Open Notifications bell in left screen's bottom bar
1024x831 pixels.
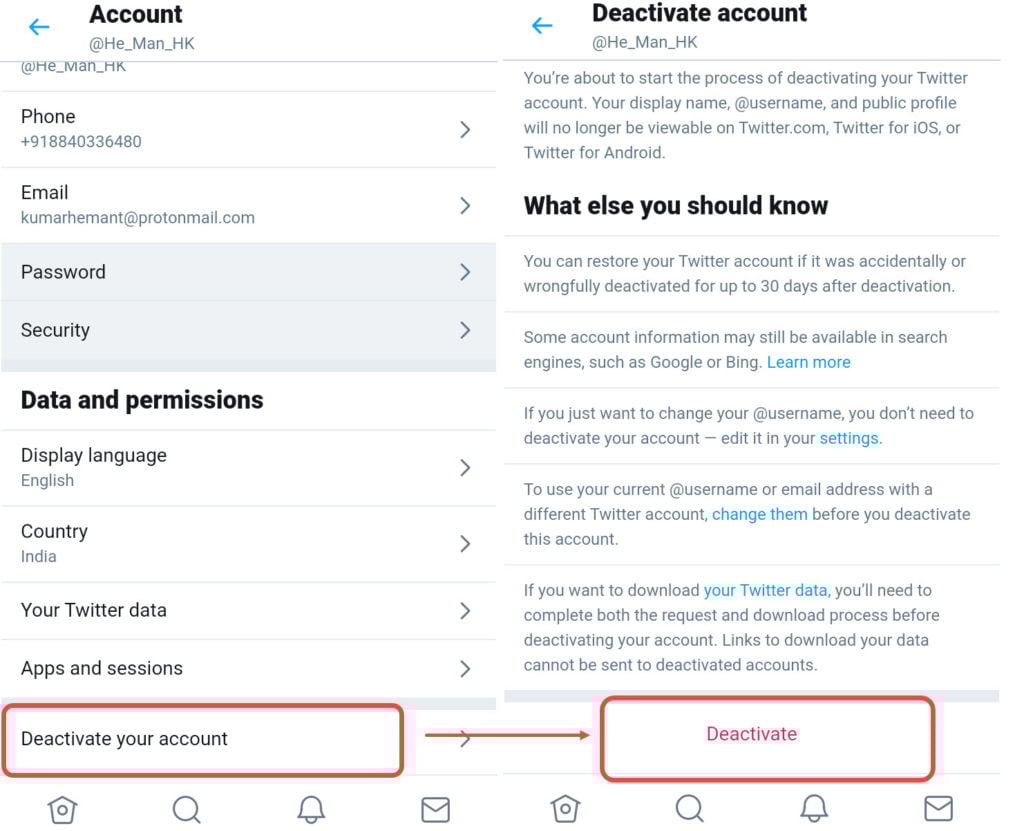[x=312, y=809]
